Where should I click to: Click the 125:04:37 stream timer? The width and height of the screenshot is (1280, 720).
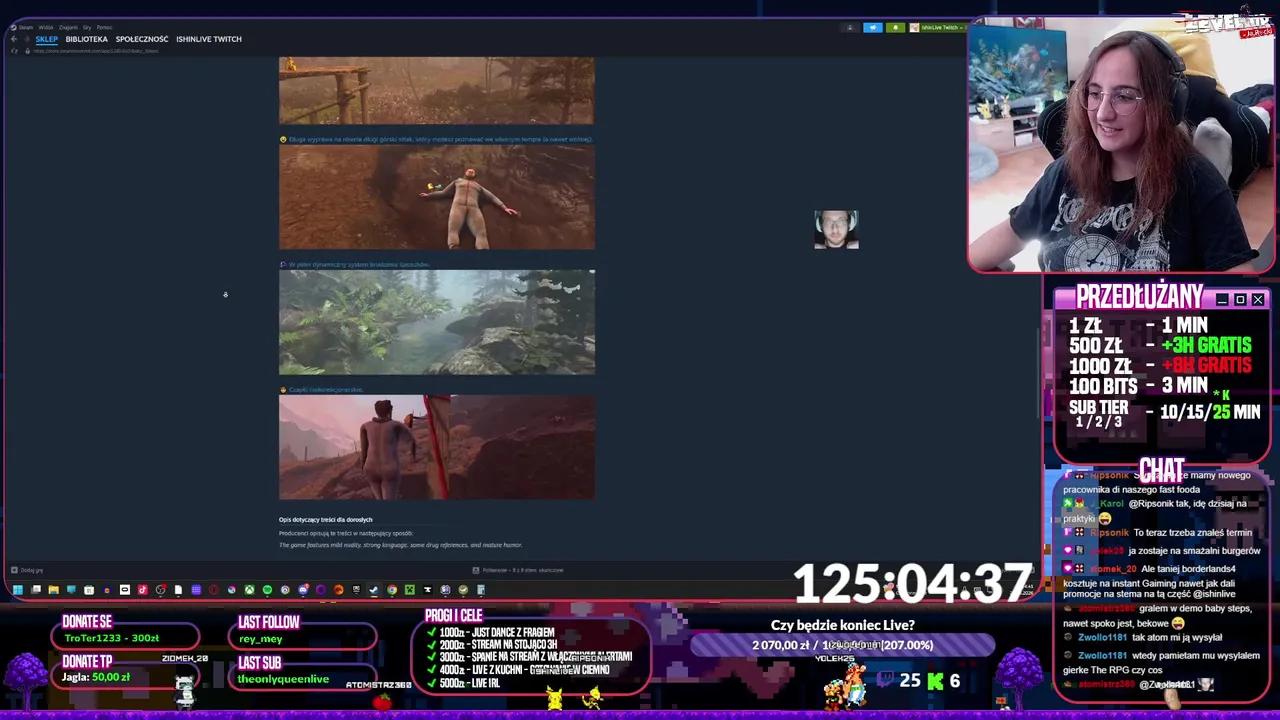click(x=912, y=584)
